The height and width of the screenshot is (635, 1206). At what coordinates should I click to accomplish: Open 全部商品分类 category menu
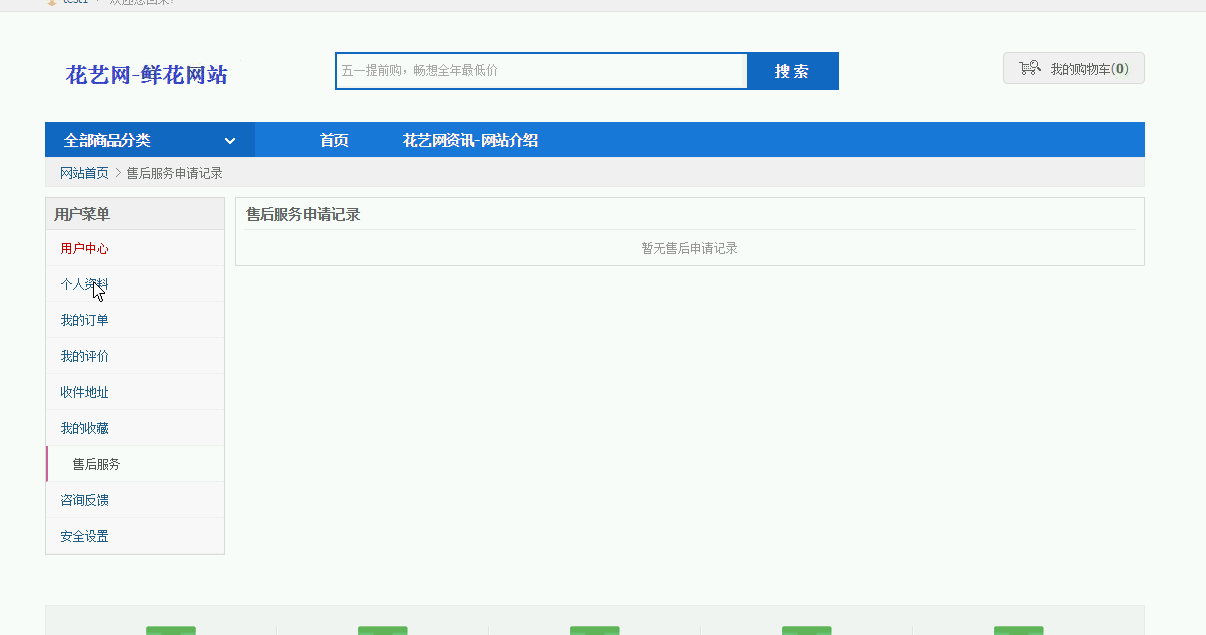point(150,140)
